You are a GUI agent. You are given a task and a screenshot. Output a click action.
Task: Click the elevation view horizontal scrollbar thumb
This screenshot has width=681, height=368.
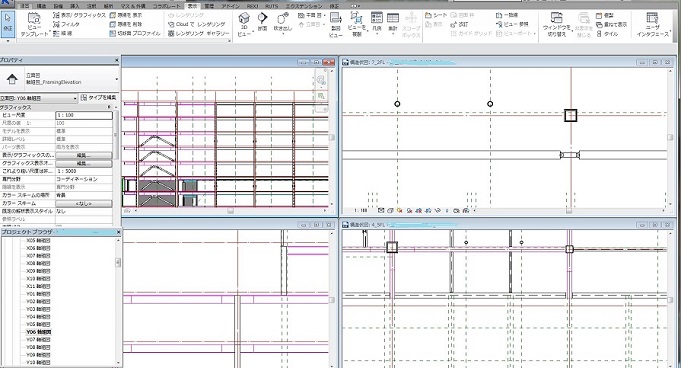(x=231, y=211)
